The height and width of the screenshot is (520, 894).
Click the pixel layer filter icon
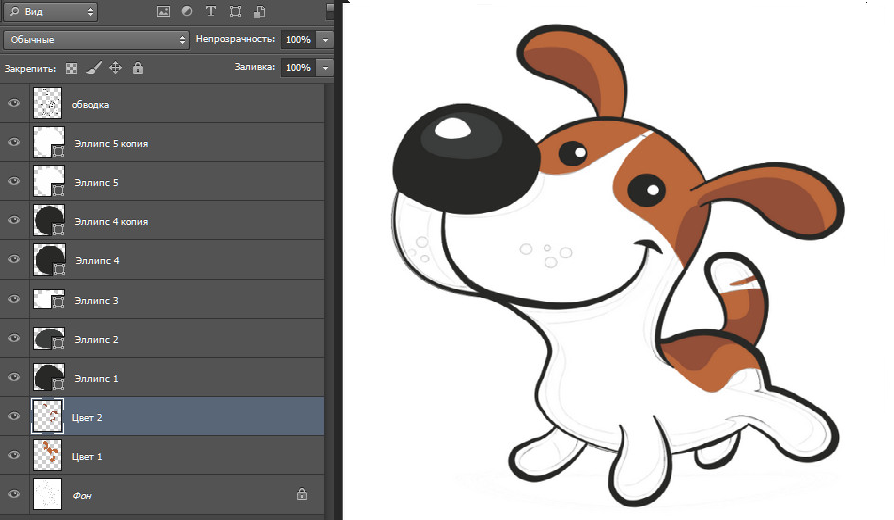click(164, 12)
